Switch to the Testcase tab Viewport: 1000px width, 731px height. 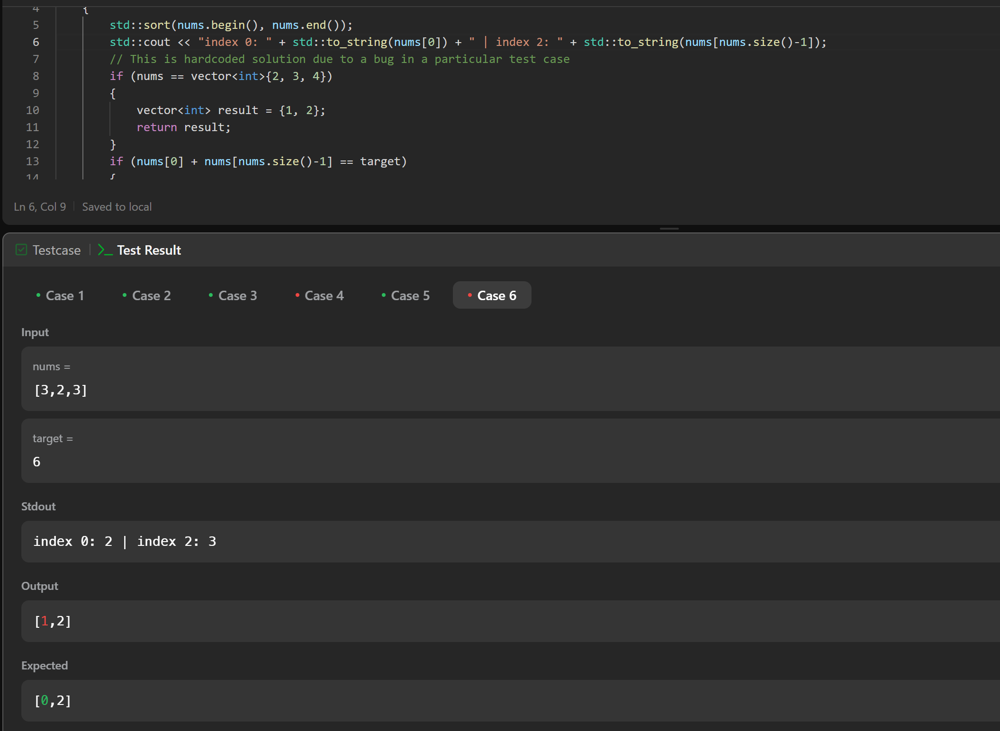tap(56, 250)
